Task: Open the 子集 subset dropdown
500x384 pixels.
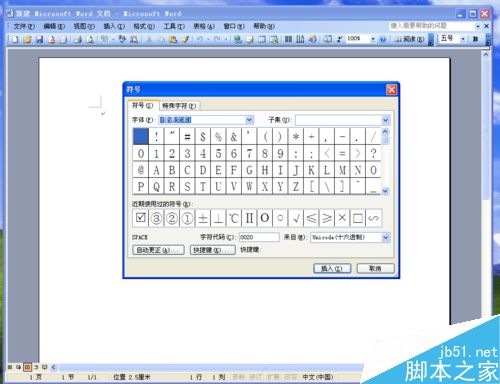Action: coord(386,120)
